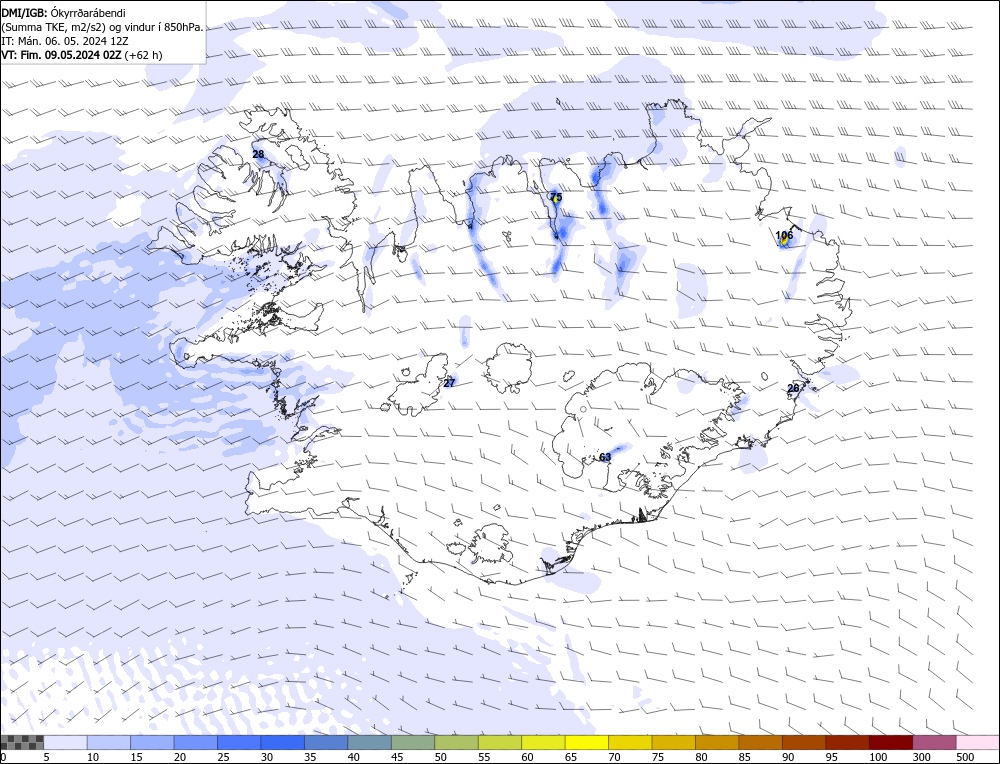Select the 80–85 dark orange swatch
This screenshot has width=1000, height=764.
click(716, 742)
